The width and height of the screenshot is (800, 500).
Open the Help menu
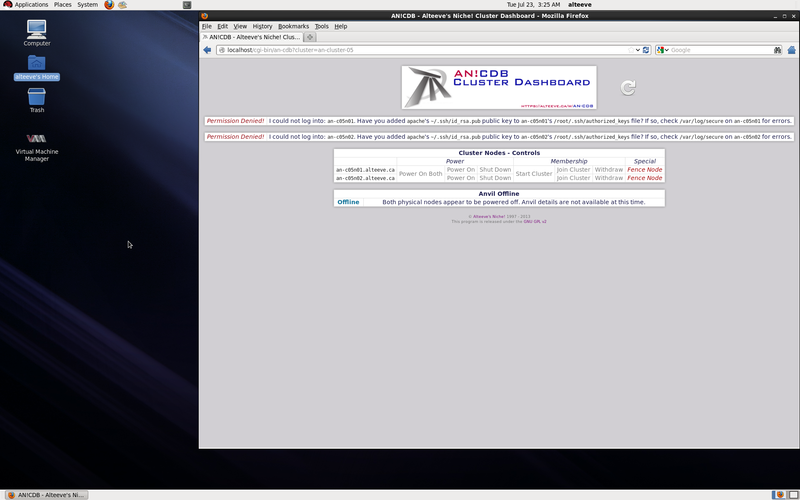(341, 26)
